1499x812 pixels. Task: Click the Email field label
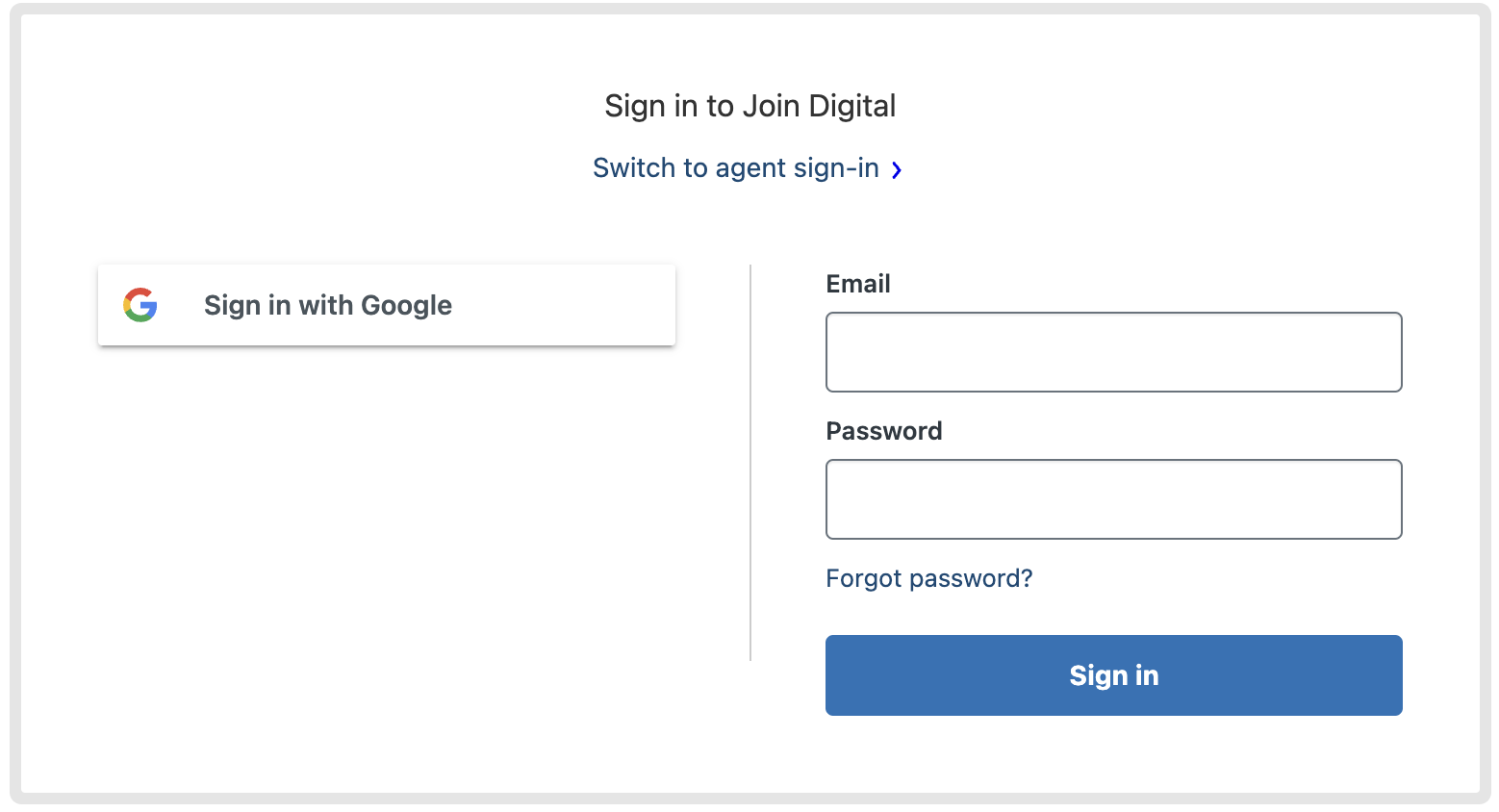[x=858, y=284]
